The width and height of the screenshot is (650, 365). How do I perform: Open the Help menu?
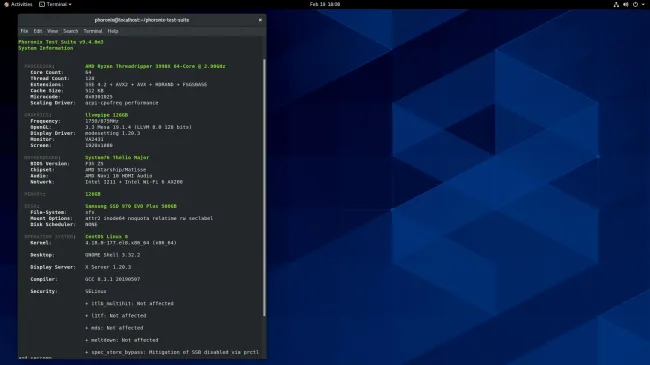(x=113, y=31)
